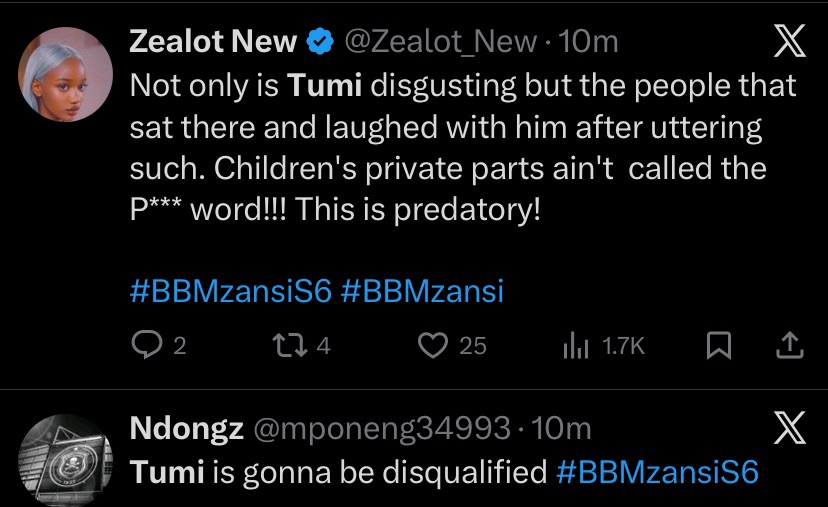
Task: Click the 10m timestamp on Zealot New's tweet
Action: [x=590, y=42]
